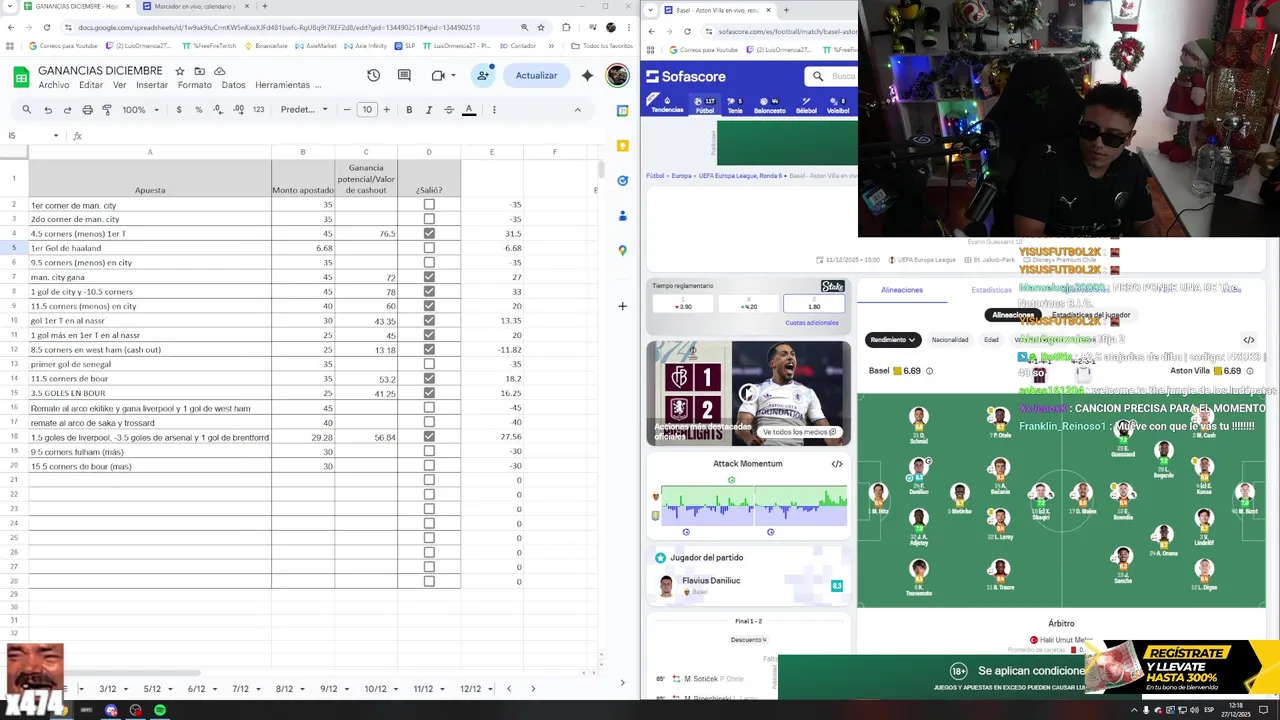Toggle checkbox for primer gol de senegal

[429, 364]
